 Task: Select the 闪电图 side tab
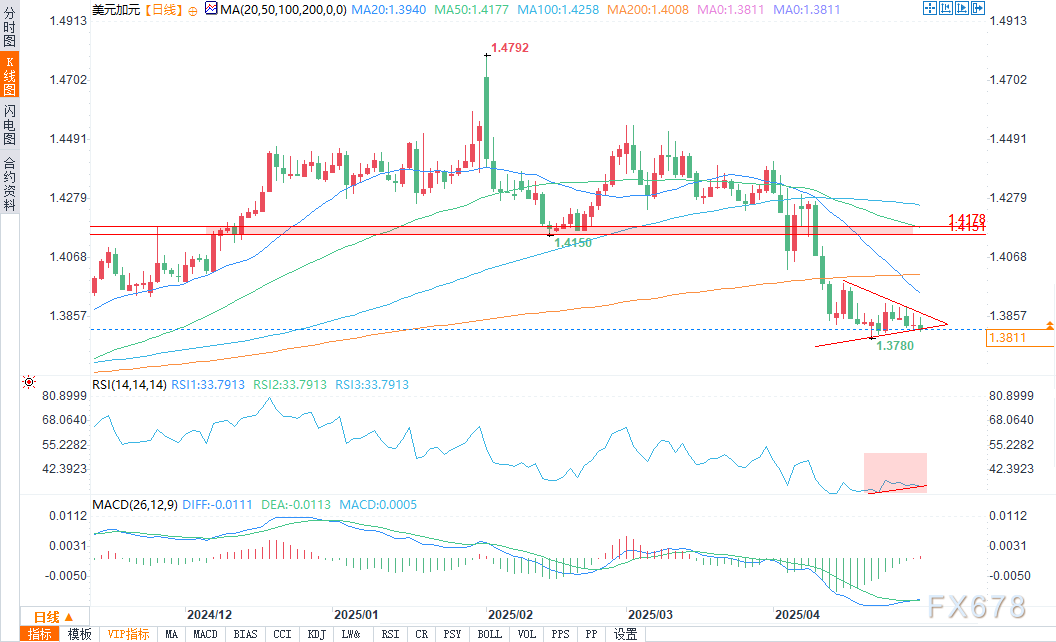[x=9, y=125]
